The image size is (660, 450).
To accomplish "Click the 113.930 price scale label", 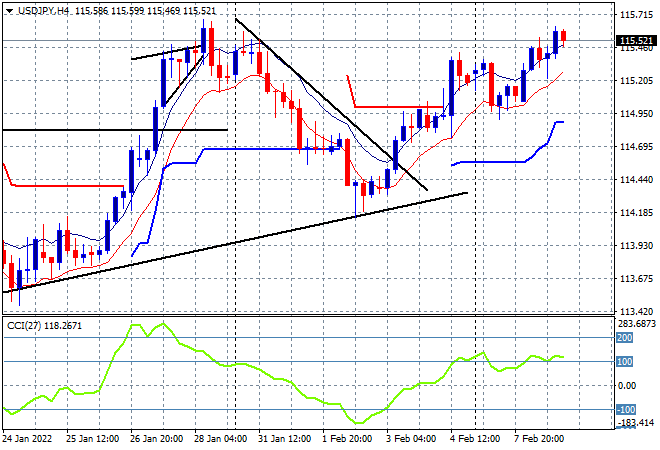I will [x=636, y=245].
